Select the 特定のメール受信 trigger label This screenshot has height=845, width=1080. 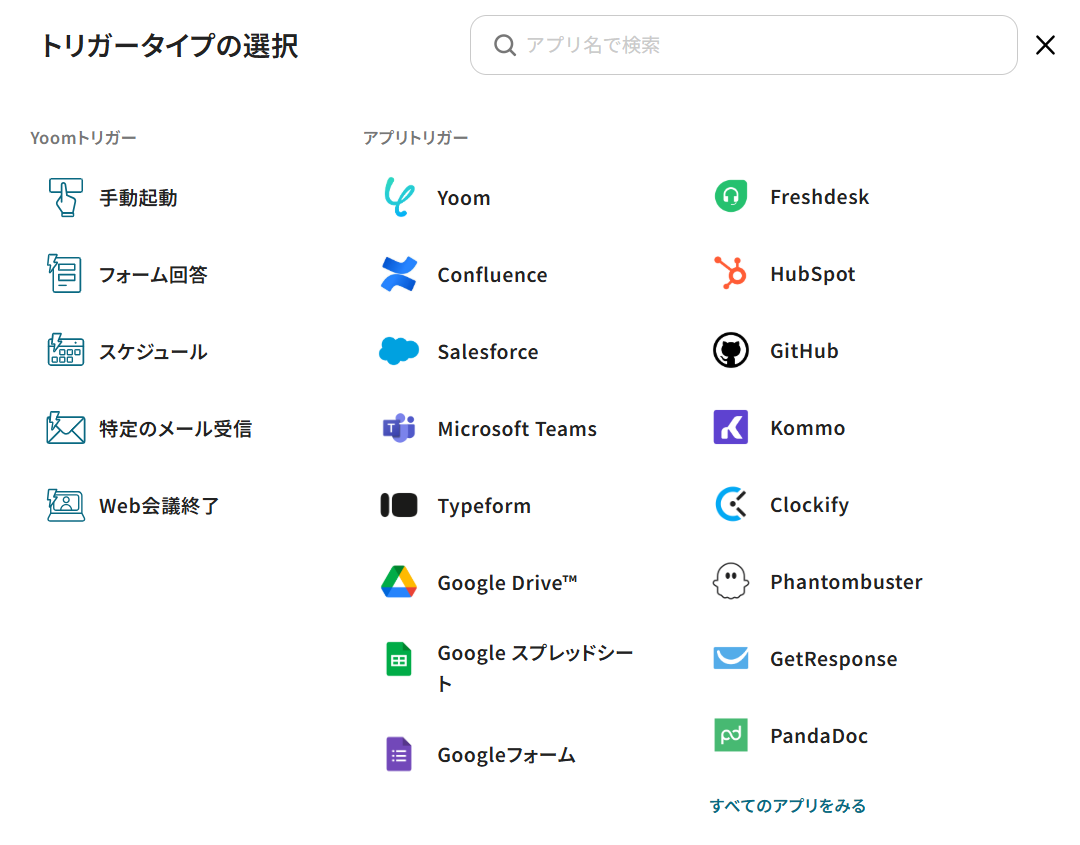176,429
